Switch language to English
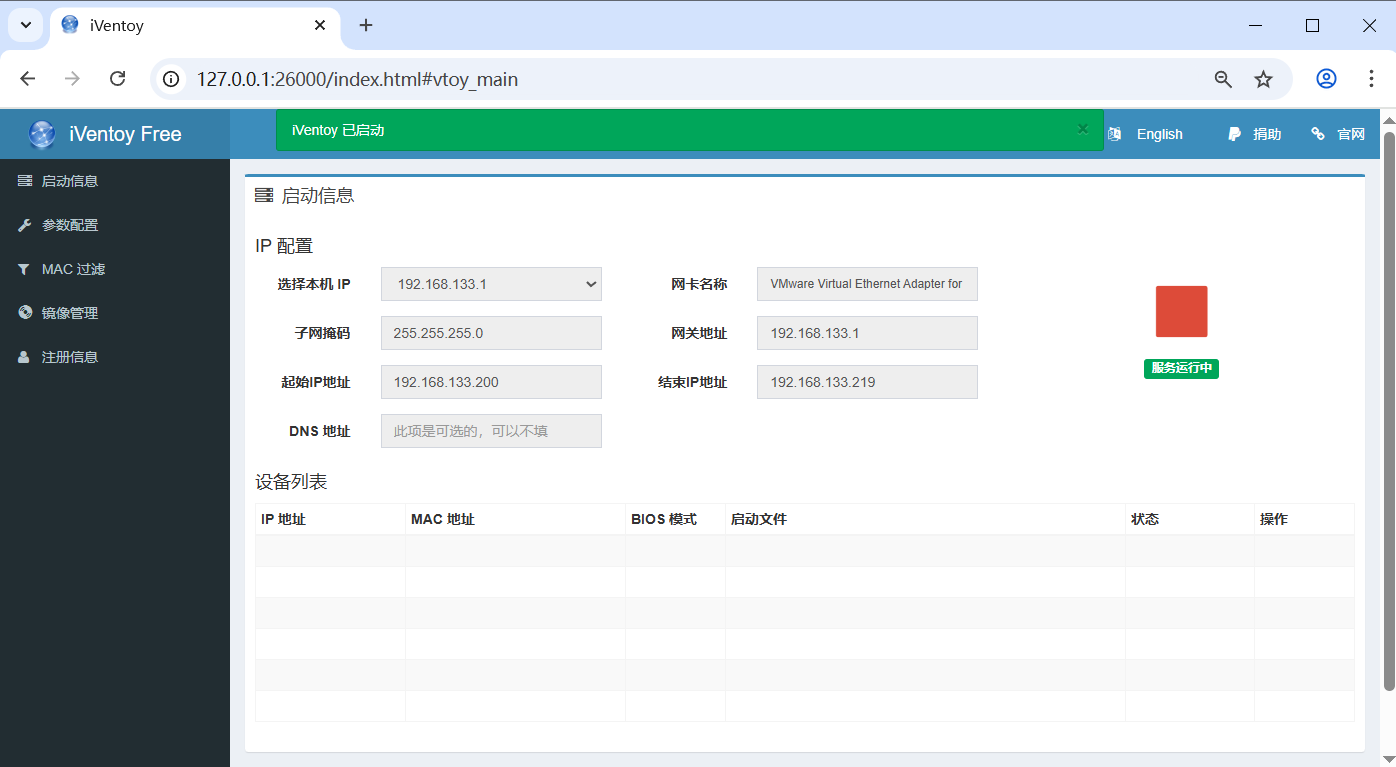The image size is (1396, 767). (x=1159, y=134)
